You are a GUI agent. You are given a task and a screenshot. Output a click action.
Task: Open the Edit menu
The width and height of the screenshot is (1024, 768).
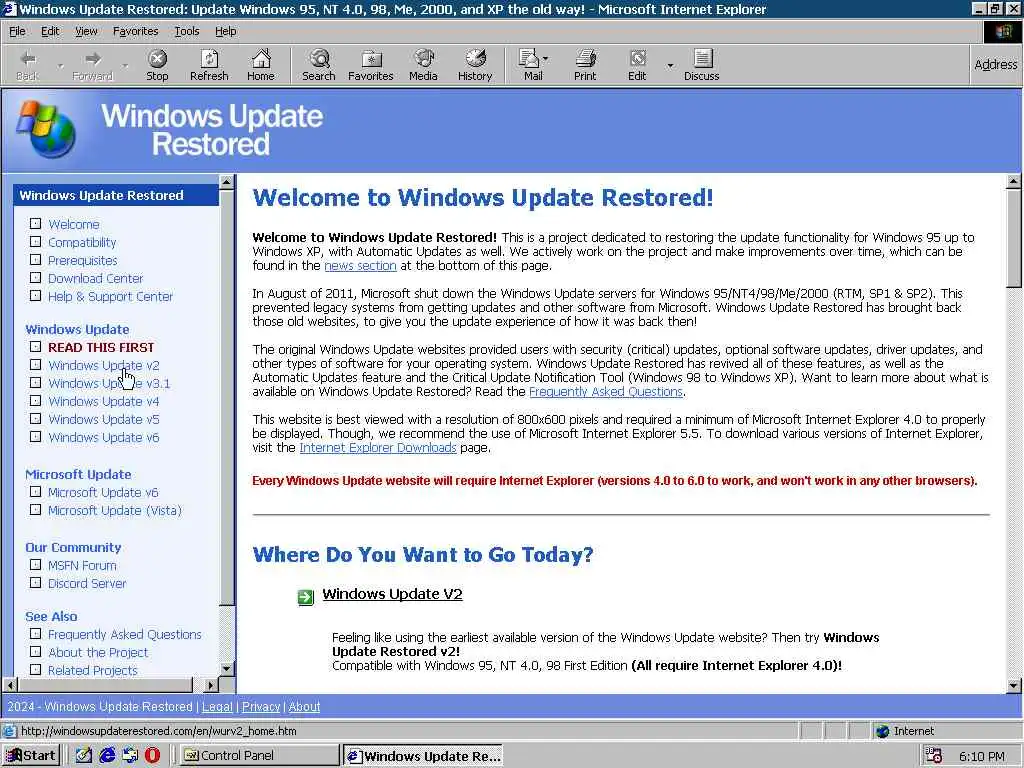coord(50,31)
